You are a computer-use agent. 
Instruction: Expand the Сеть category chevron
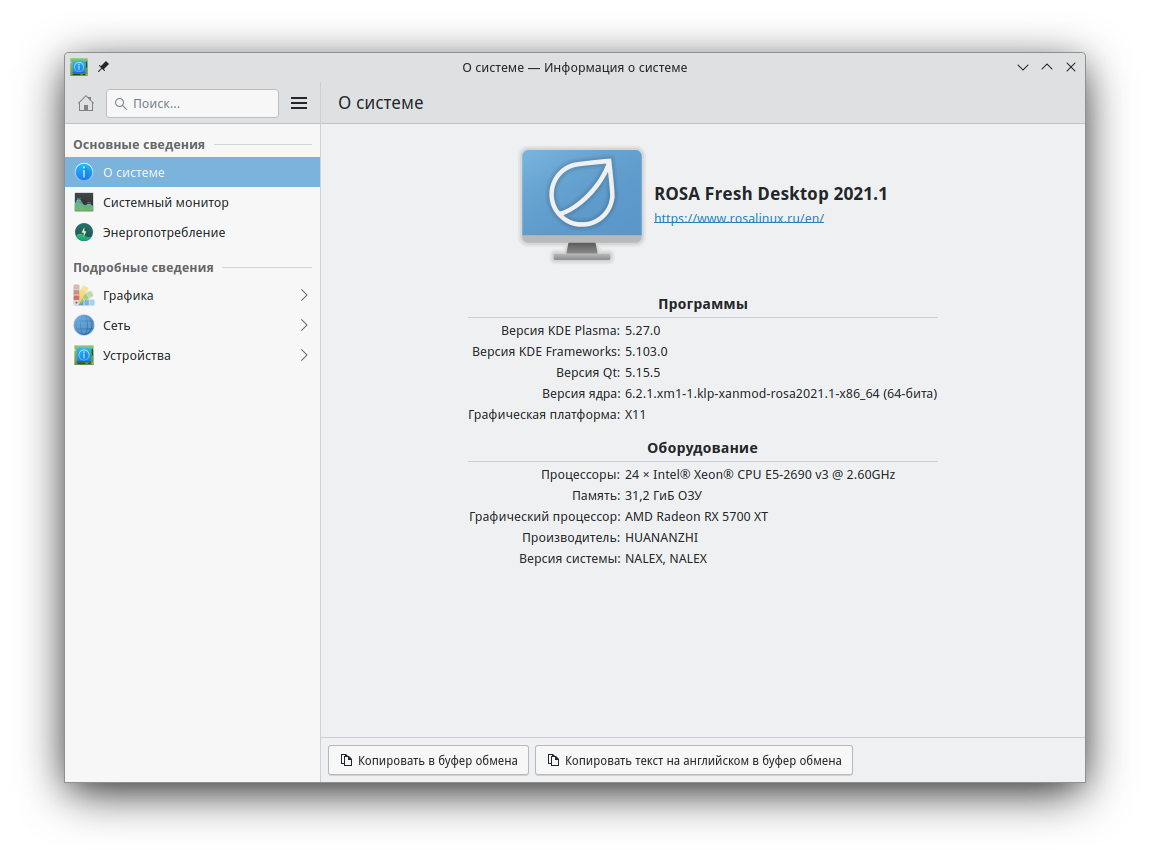(304, 326)
